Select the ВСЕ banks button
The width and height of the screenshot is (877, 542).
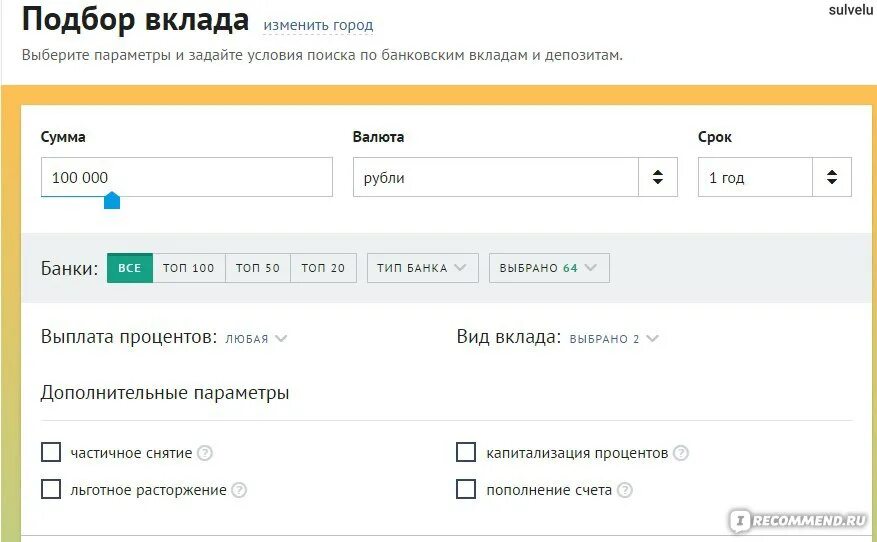click(x=130, y=268)
